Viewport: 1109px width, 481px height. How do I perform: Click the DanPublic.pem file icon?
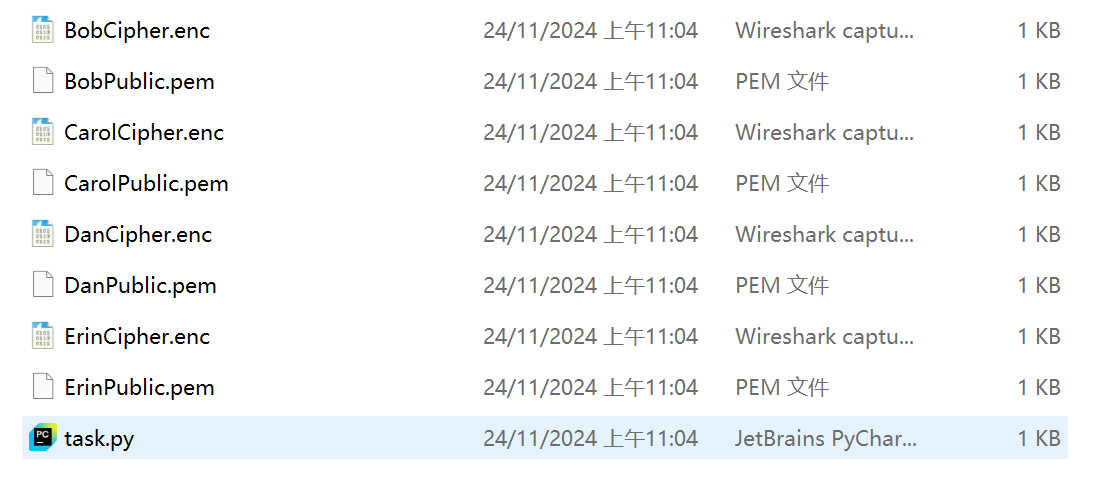point(42,285)
